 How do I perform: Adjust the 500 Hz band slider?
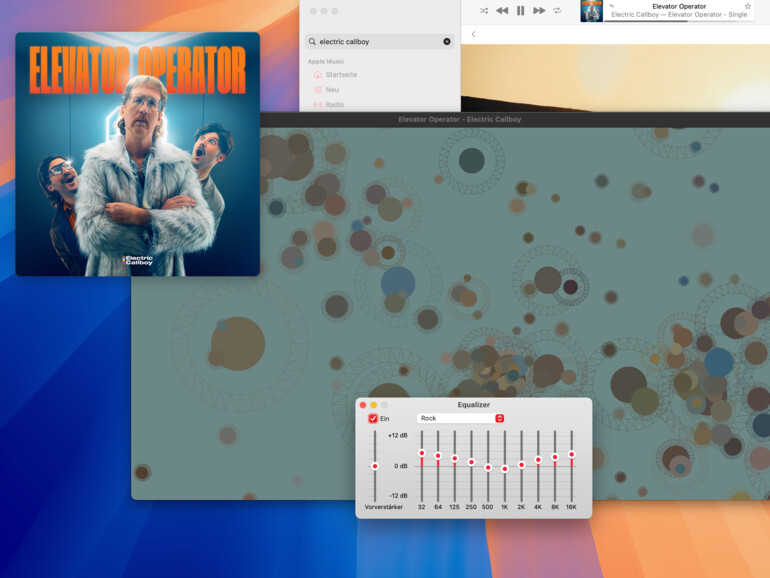tap(488, 467)
